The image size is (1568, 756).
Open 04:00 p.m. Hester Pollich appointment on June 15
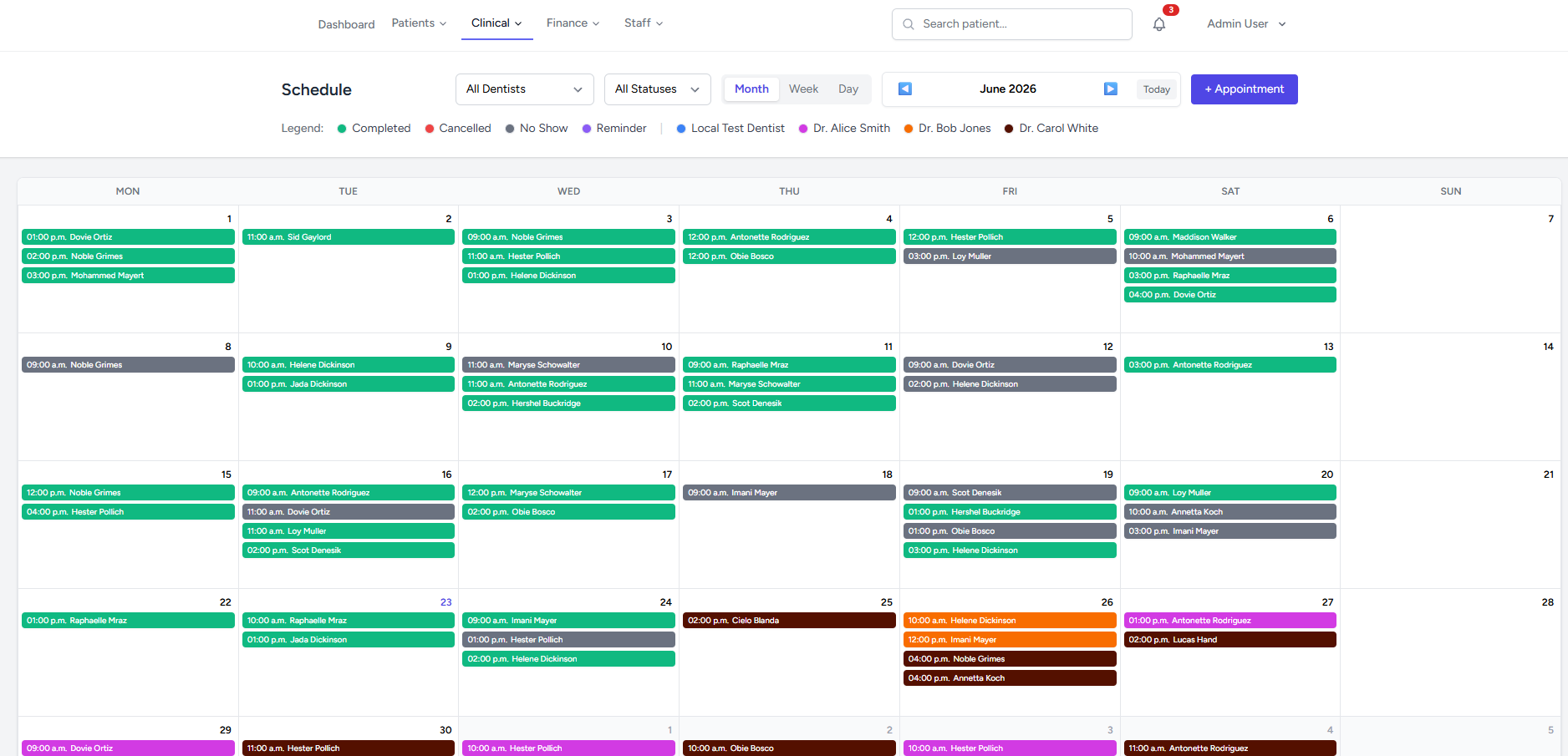point(128,512)
